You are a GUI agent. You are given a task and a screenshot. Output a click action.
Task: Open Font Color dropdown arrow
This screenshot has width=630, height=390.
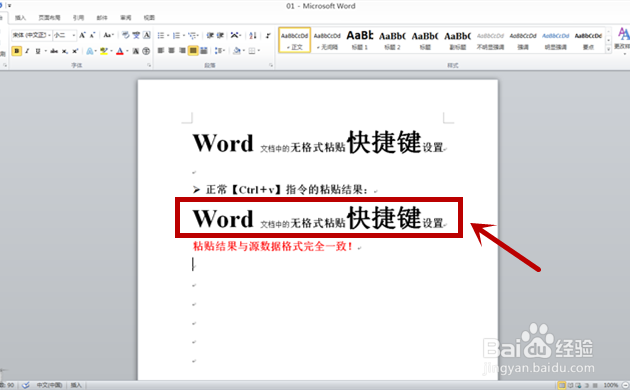127,51
